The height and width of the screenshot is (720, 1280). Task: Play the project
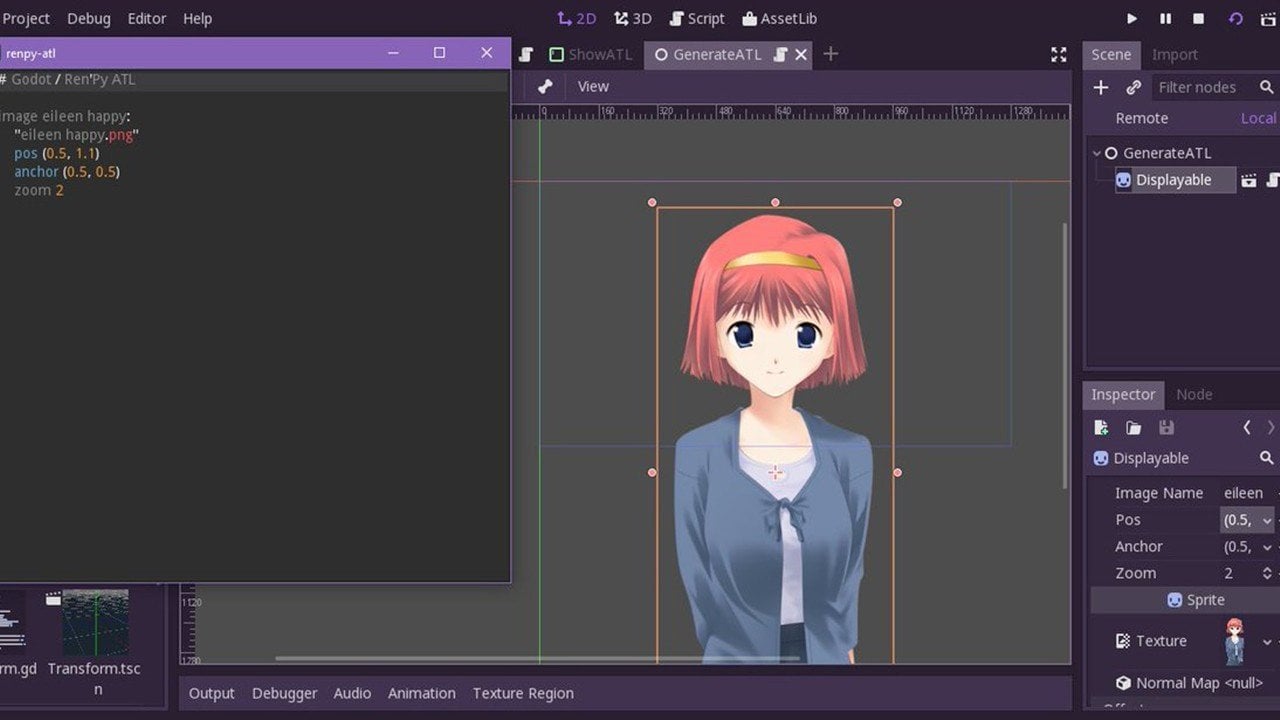tap(1132, 18)
